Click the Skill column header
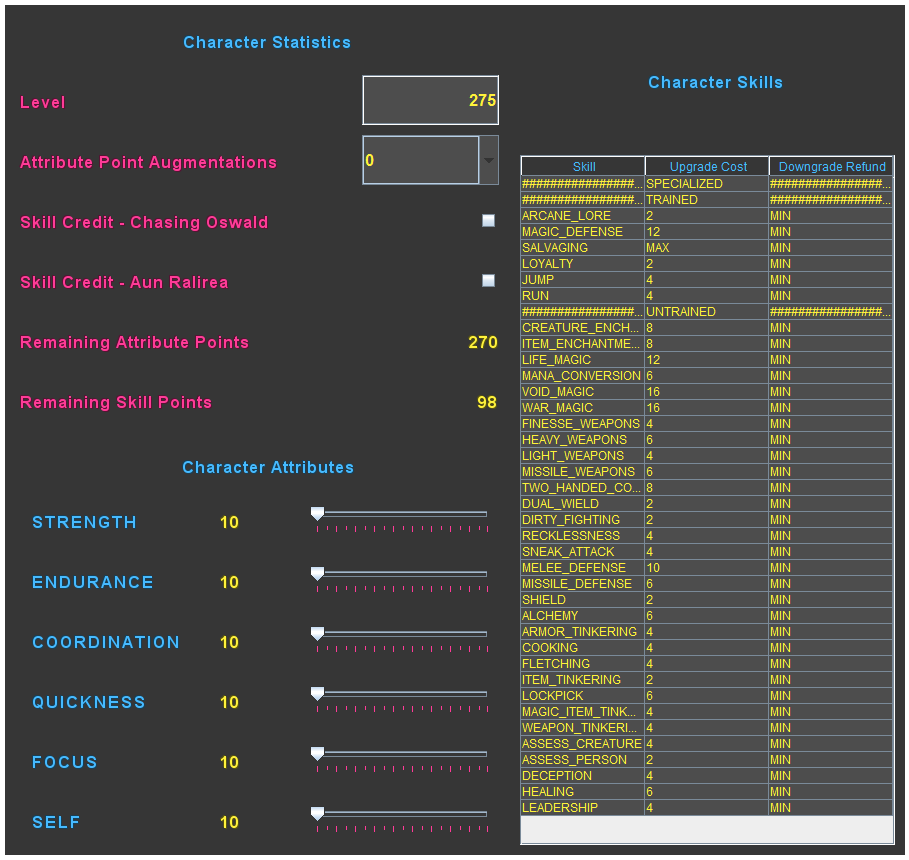The height and width of the screenshot is (860, 909). 583,166
